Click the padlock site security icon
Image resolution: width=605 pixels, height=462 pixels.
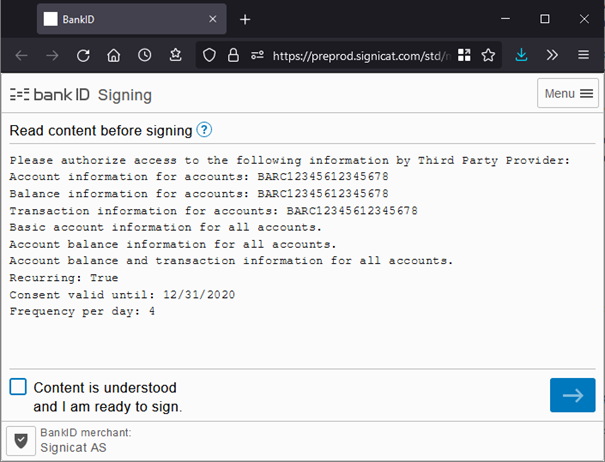point(232,56)
